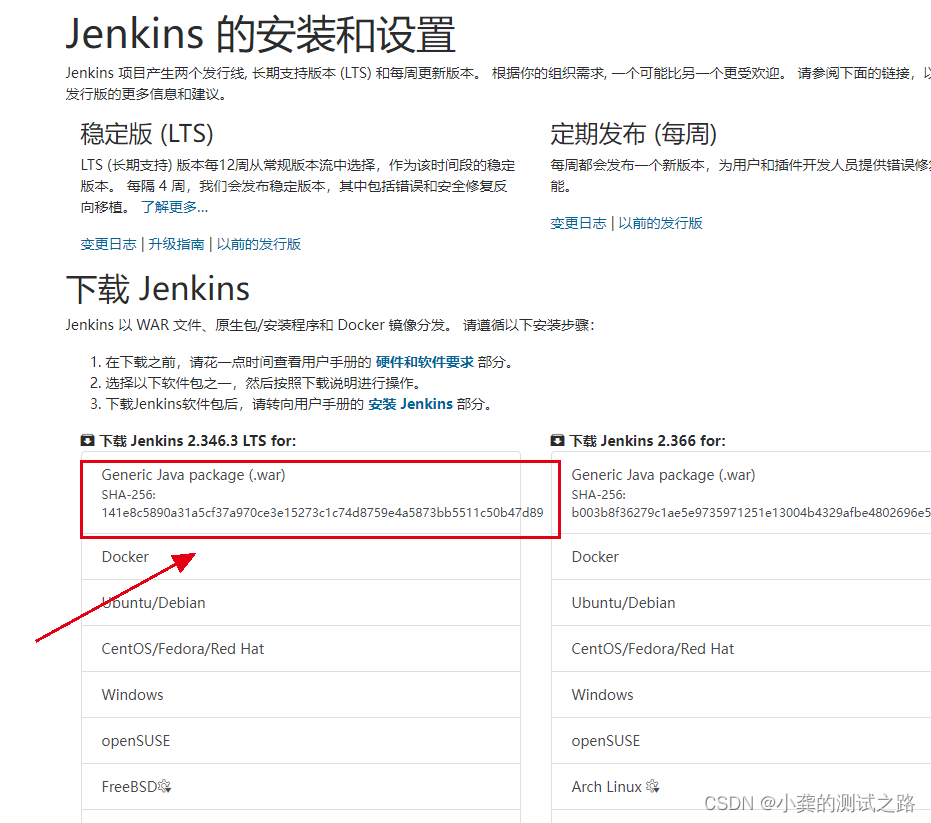Screen dimensions: 931x823
Task: Click the gear icon next to FreeBSD
Action: [x=164, y=786]
